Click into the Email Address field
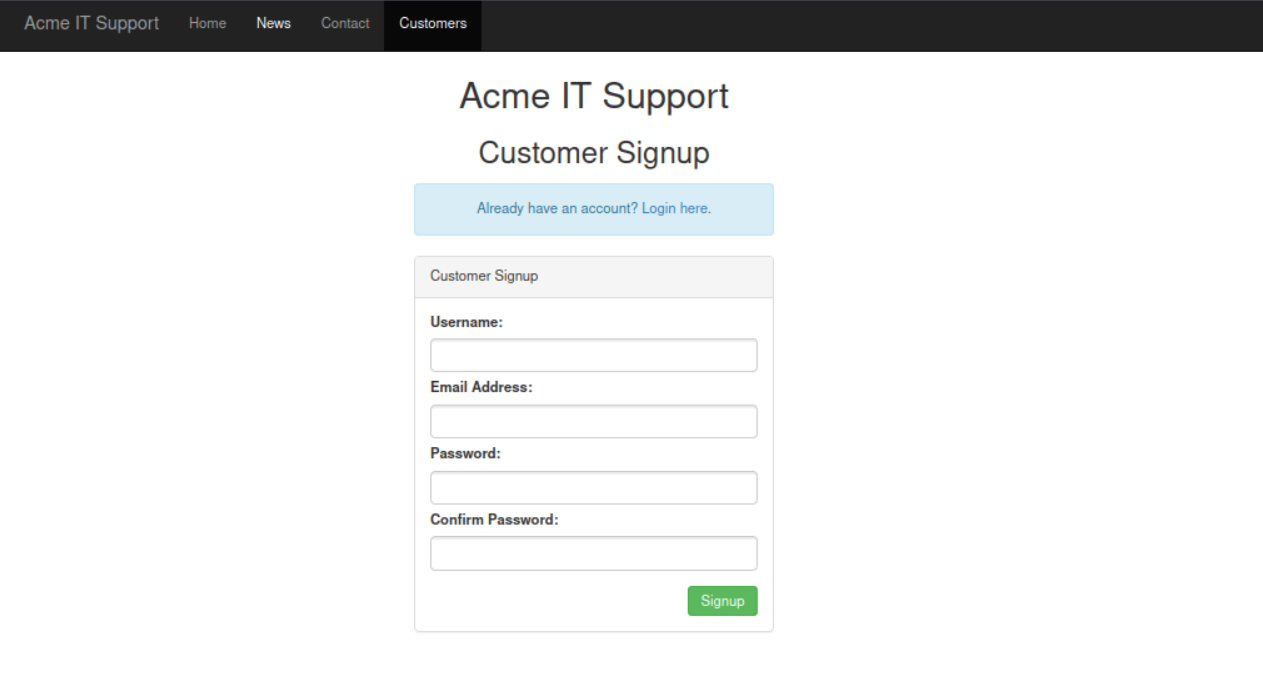The image size is (1263, 690). tap(593, 421)
